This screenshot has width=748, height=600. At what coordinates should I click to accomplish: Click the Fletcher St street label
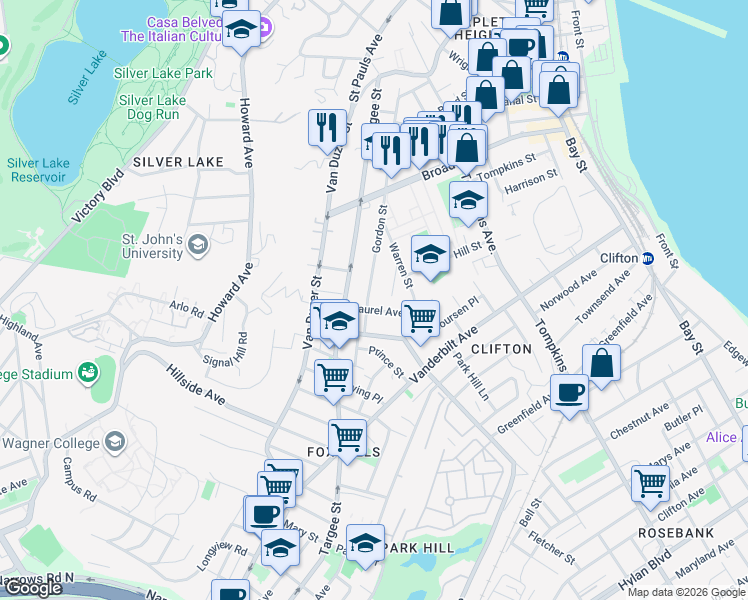[x=551, y=548]
